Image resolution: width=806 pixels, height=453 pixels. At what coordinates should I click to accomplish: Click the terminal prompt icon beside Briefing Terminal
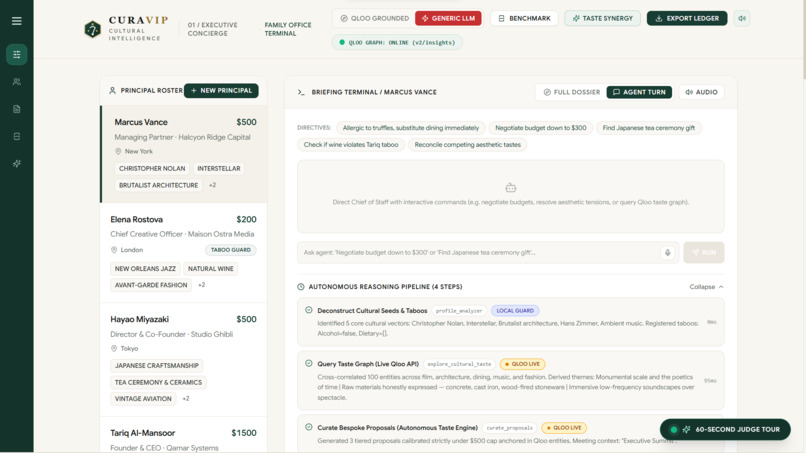point(301,92)
